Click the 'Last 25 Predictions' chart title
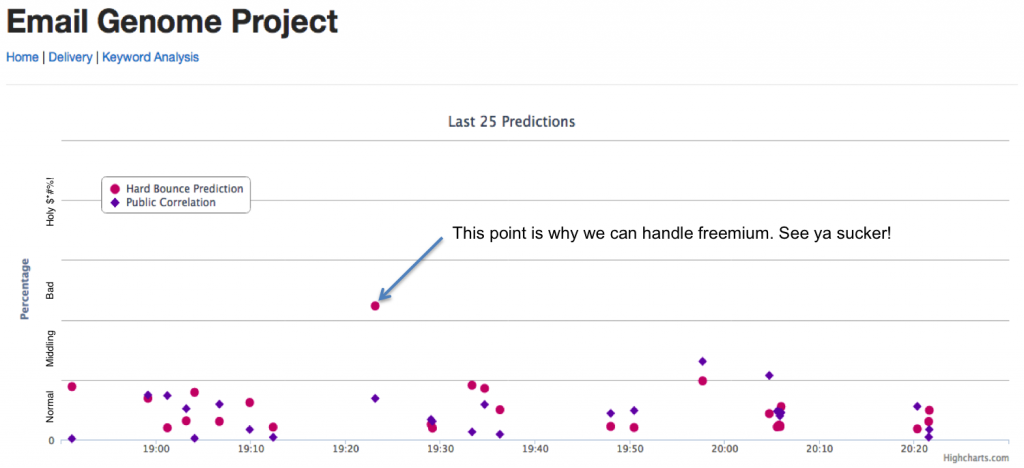The width and height of the screenshot is (1024, 468). tap(511, 122)
